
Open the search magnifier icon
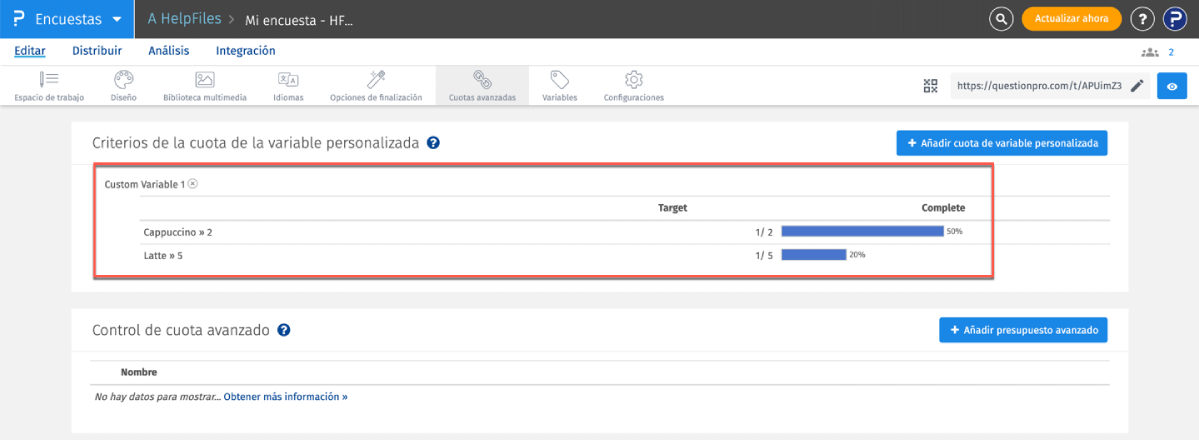pyautogui.click(x=1000, y=19)
